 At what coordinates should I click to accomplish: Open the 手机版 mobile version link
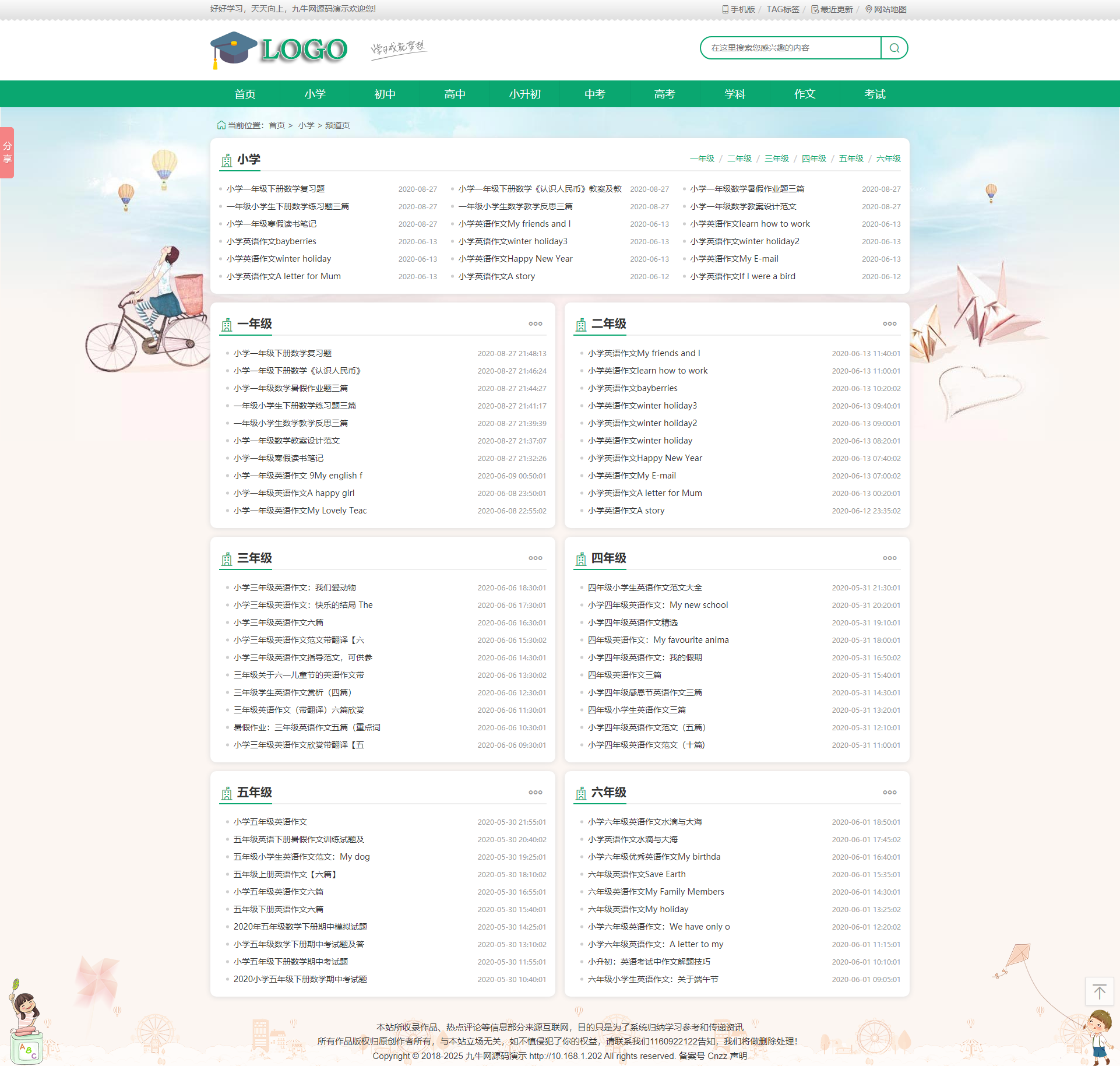(738, 9)
